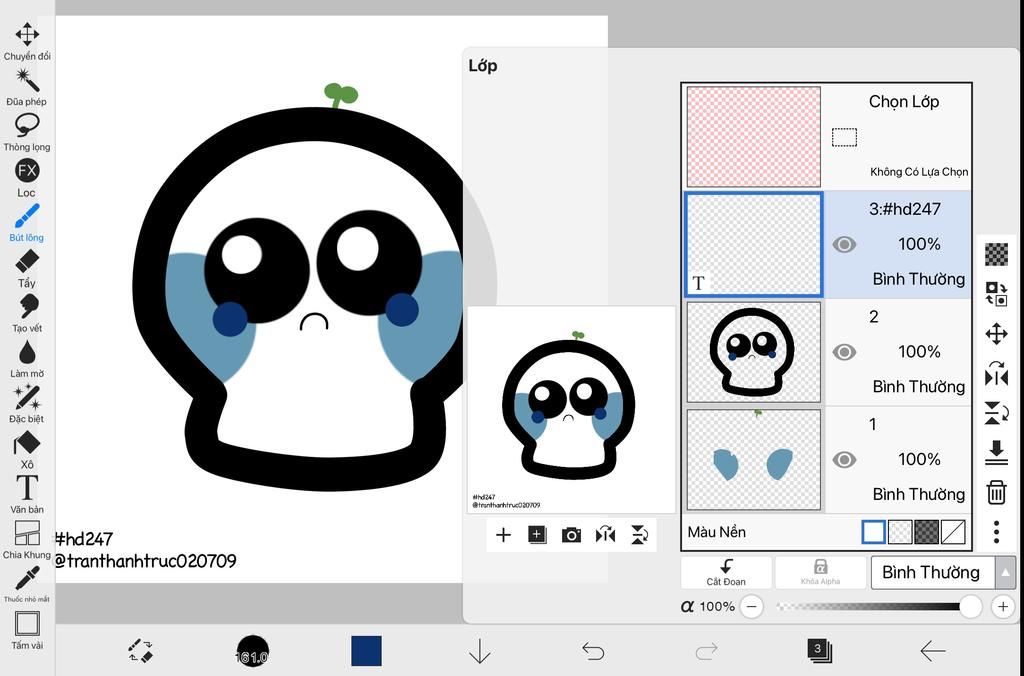
Task: Click the dotted selection rectangle icon
Action: 844,137
